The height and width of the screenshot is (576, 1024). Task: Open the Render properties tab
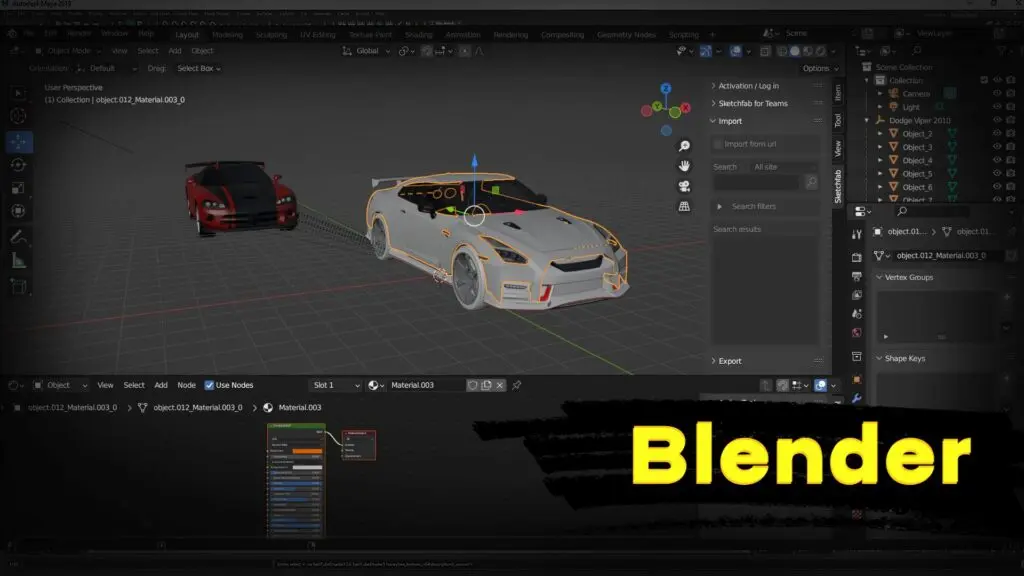tap(856, 257)
